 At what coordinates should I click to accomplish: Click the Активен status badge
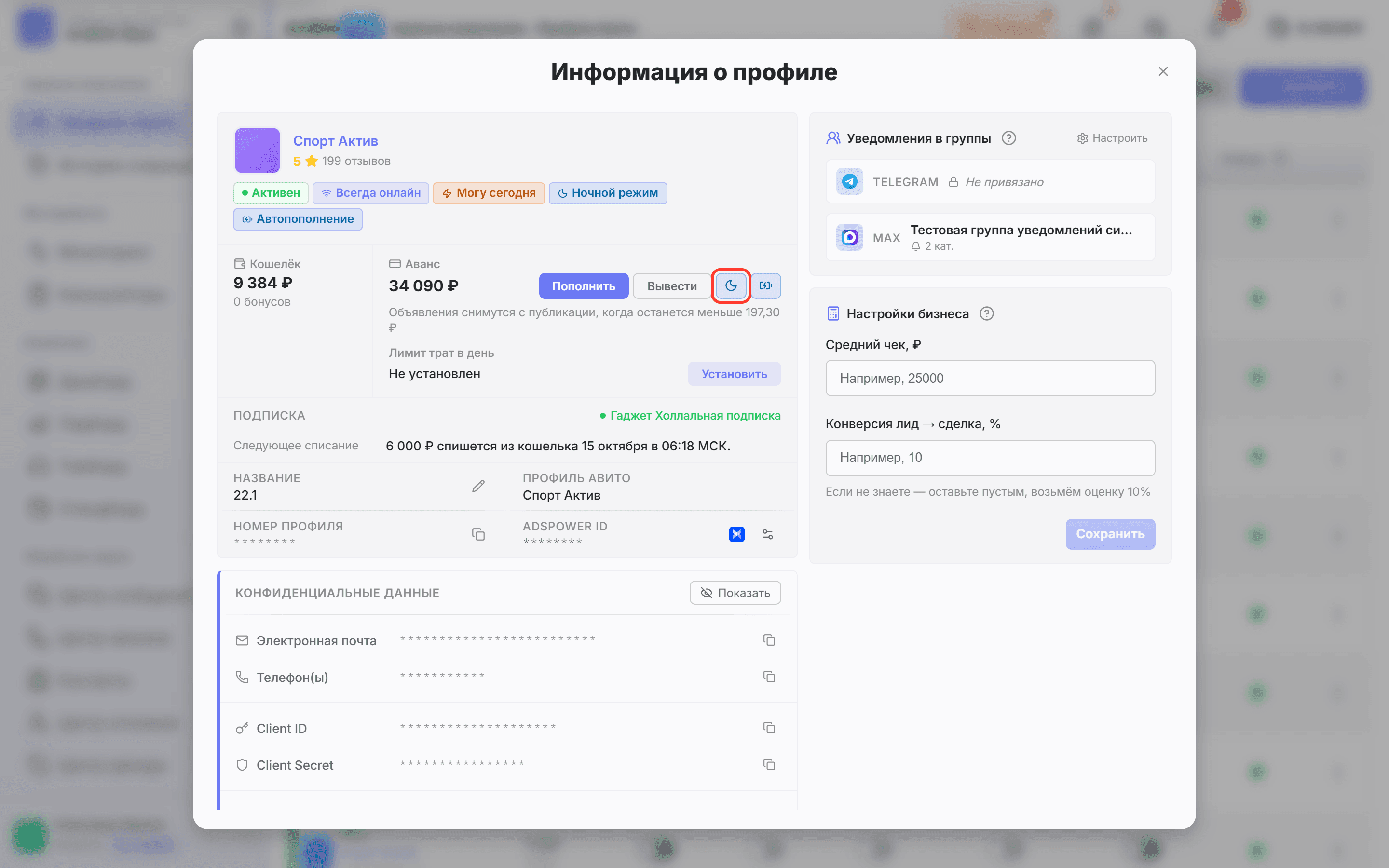click(271, 193)
